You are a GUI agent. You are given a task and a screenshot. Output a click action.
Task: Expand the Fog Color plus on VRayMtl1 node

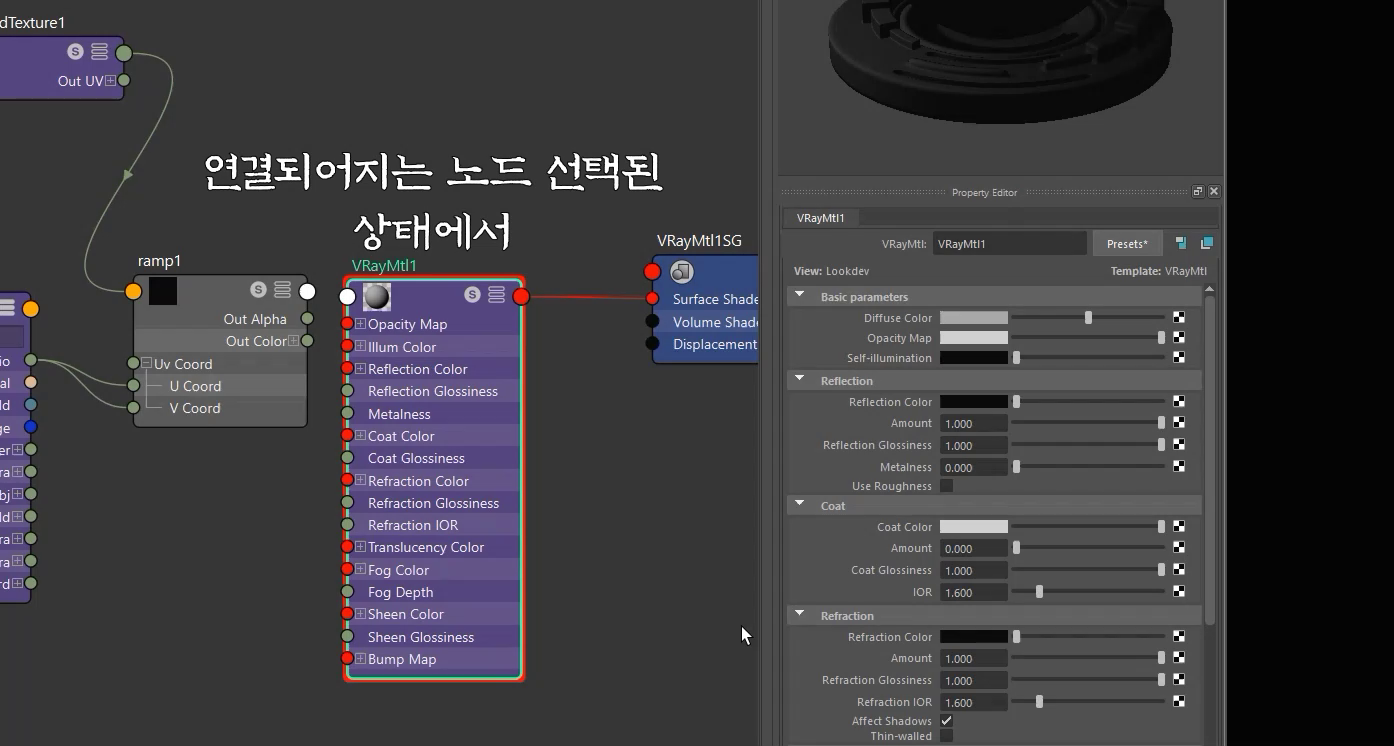point(360,569)
